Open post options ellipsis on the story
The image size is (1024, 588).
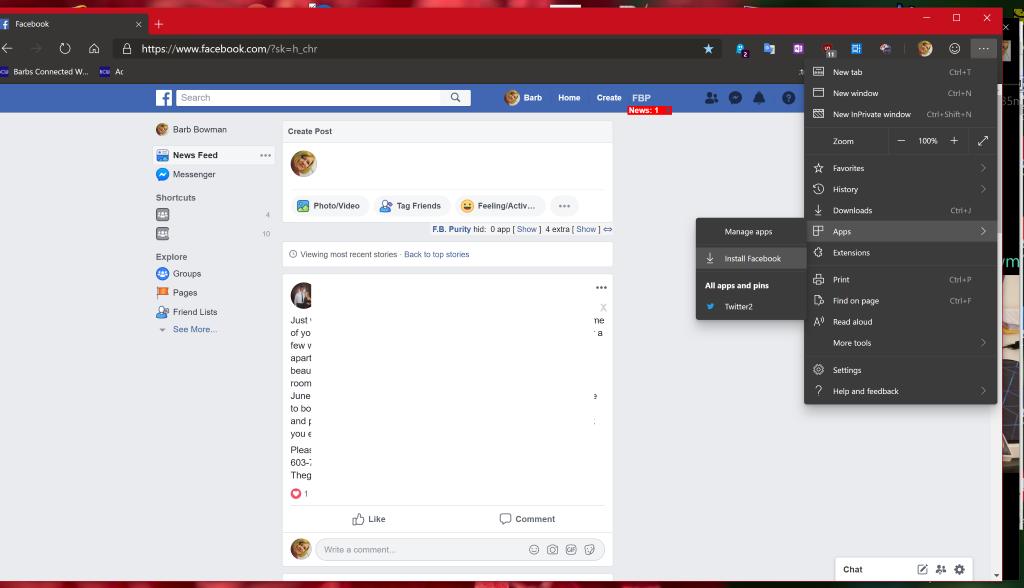coord(601,287)
